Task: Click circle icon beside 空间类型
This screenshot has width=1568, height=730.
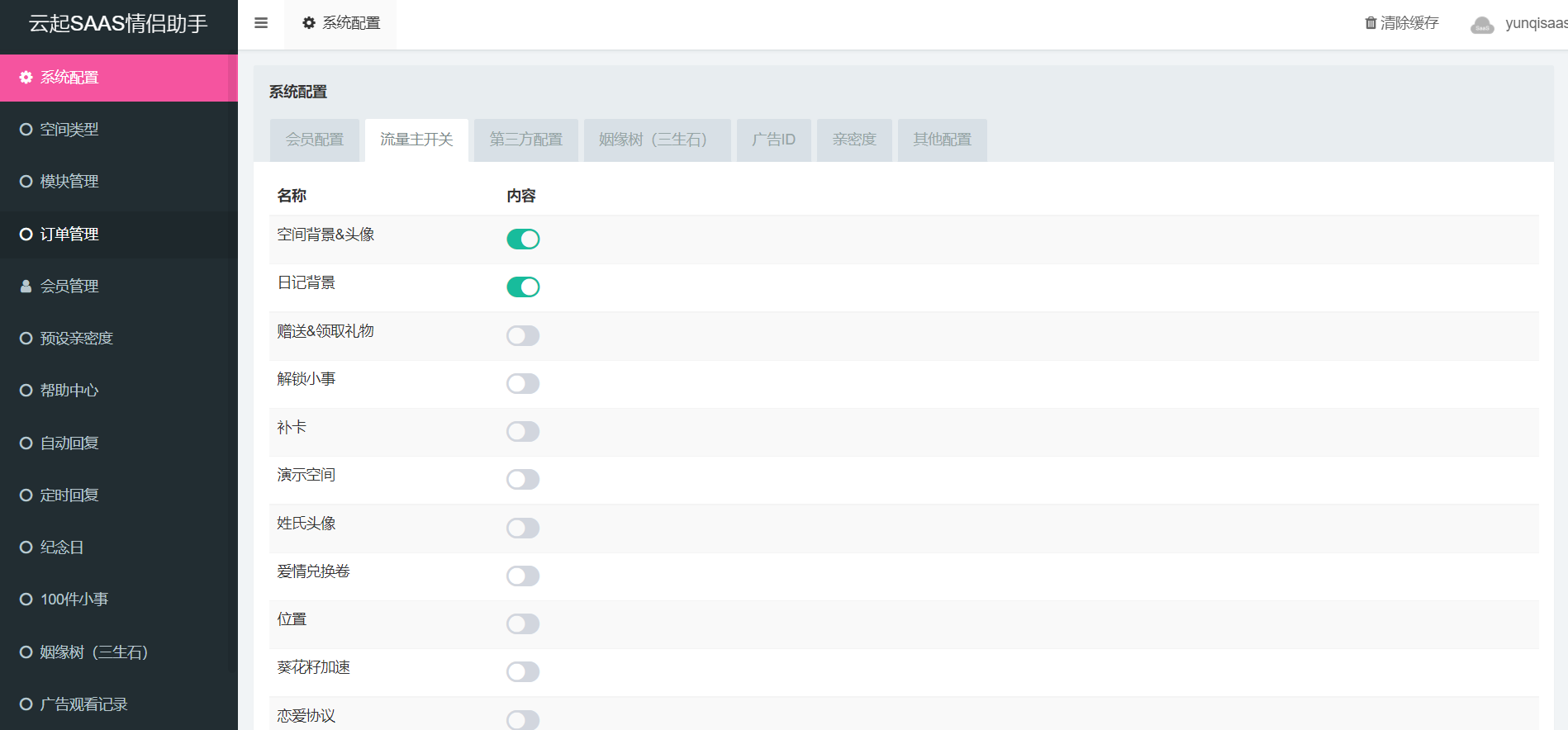Action: (x=26, y=129)
